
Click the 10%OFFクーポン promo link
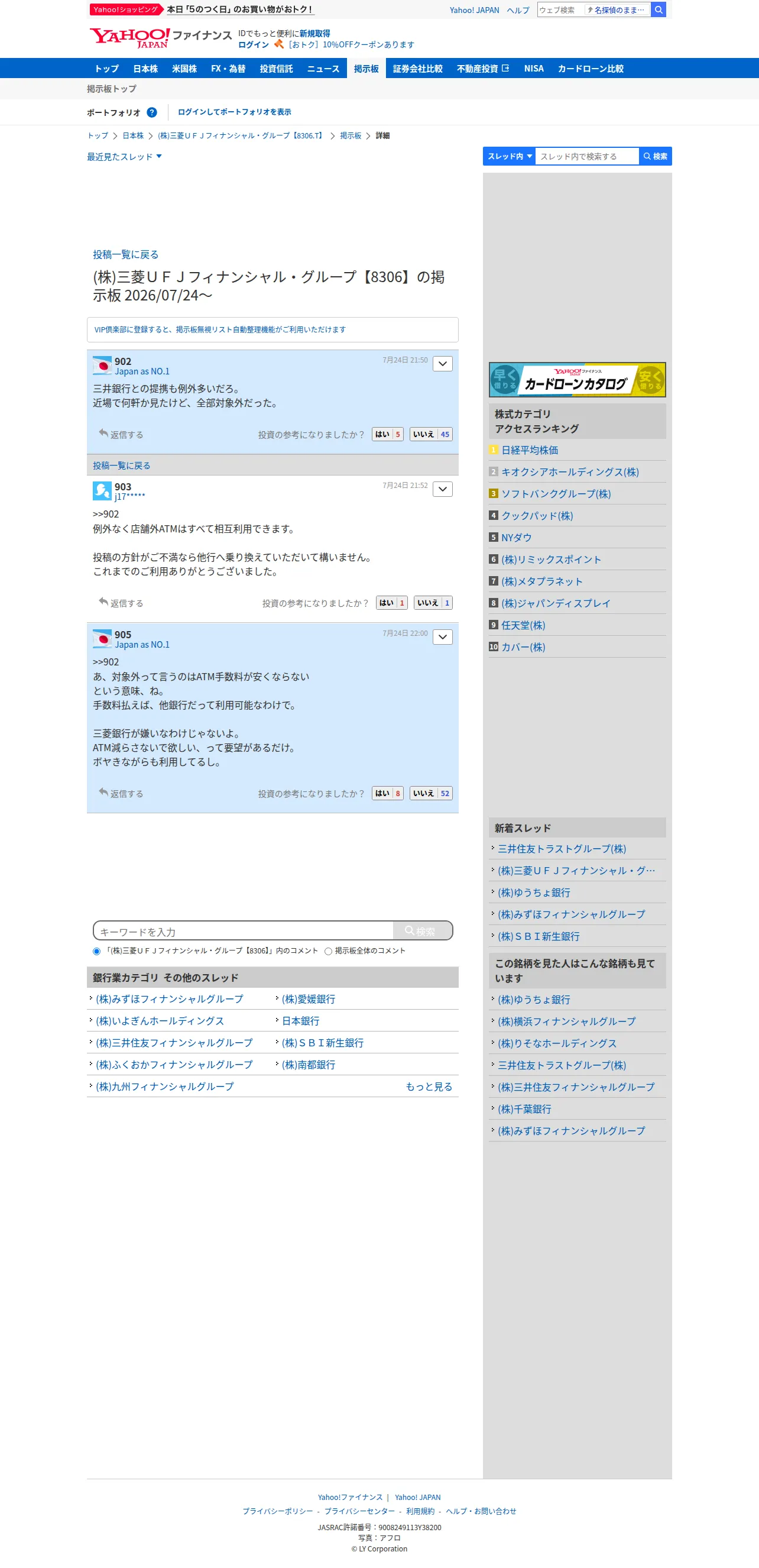click(x=351, y=45)
